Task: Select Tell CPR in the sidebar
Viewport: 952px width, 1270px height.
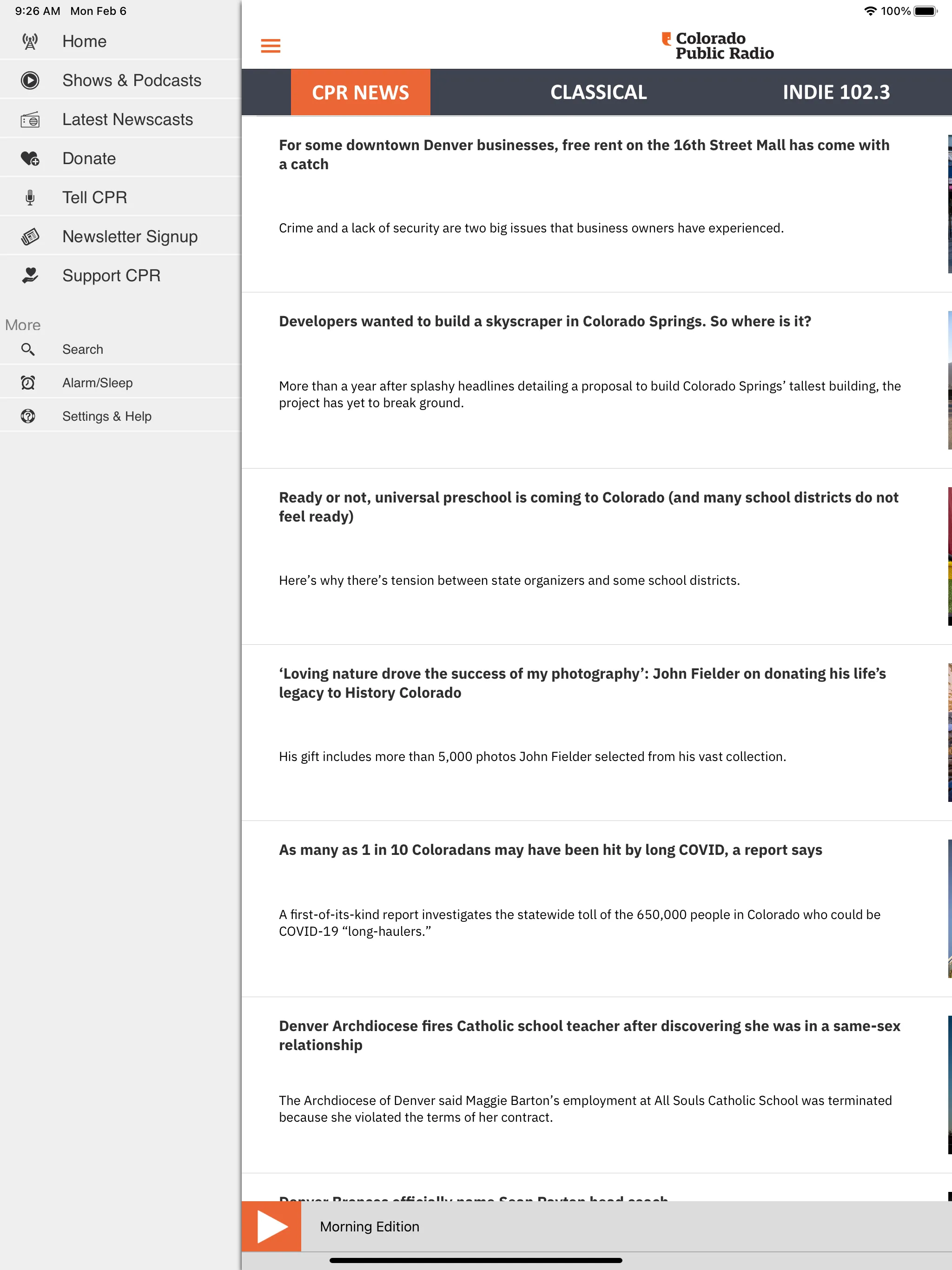Action: (x=120, y=198)
